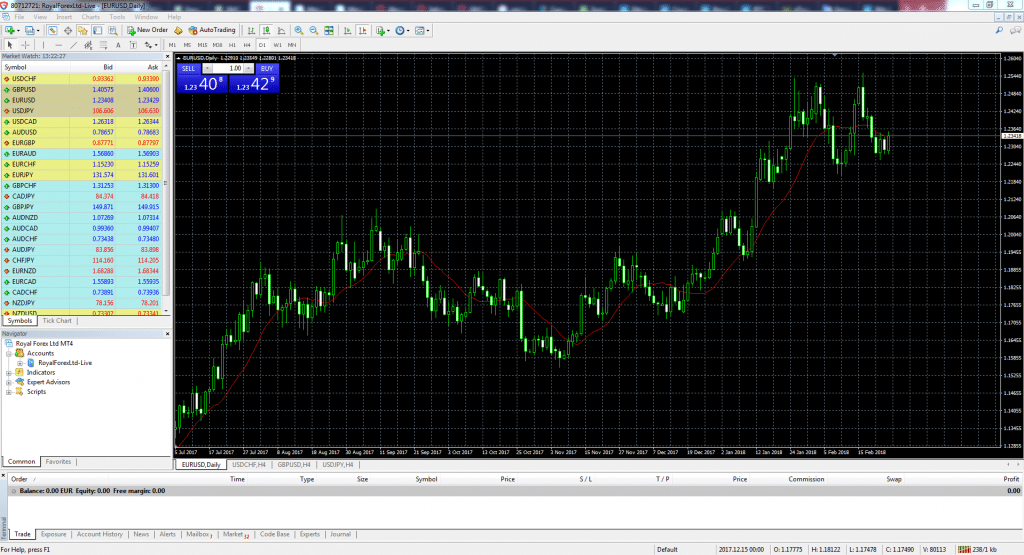Click the blue SELL button
The width and height of the screenshot is (1024, 555).
coord(188,68)
